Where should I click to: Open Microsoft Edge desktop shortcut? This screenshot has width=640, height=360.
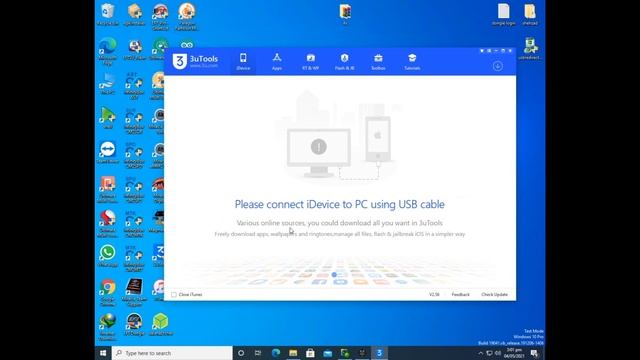point(108,51)
